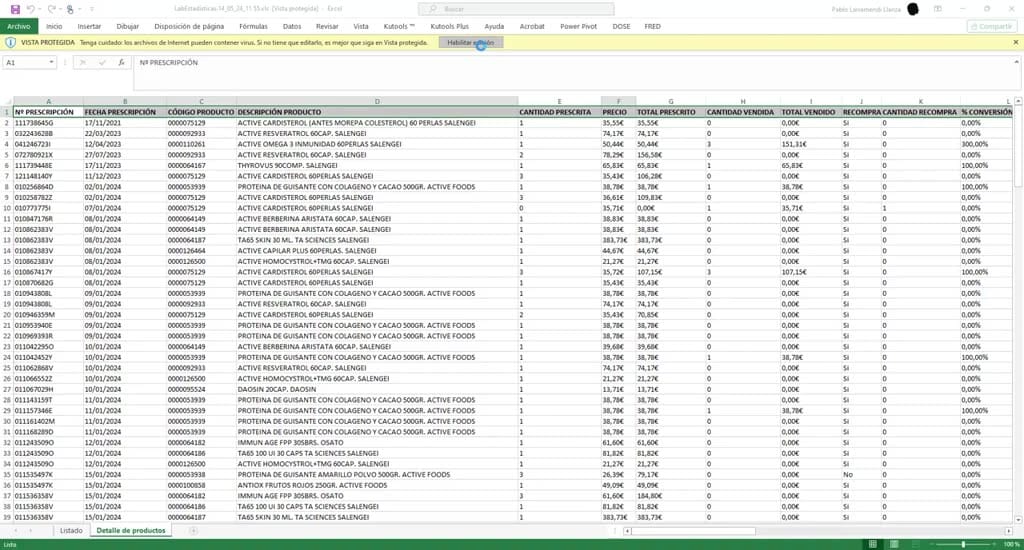Open the DOSE ribbon tab
This screenshot has height=550, width=1024.
coord(621,26)
